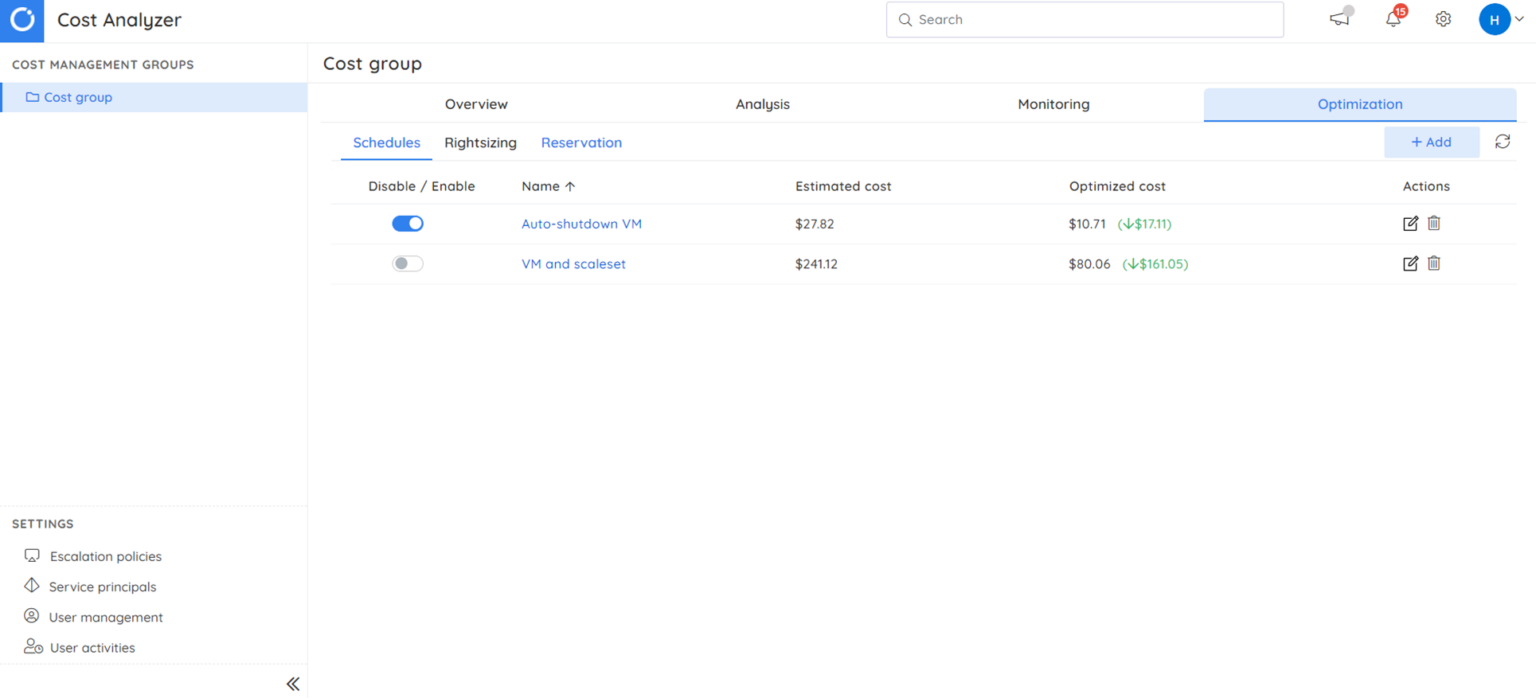
Task: Open the notifications bell
Action: 1393,19
